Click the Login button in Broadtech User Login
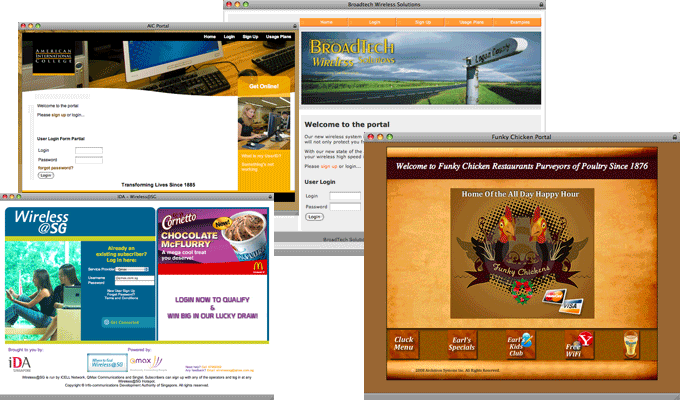Image resolution: width=680 pixels, height=400 pixels. click(x=314, y=216)
